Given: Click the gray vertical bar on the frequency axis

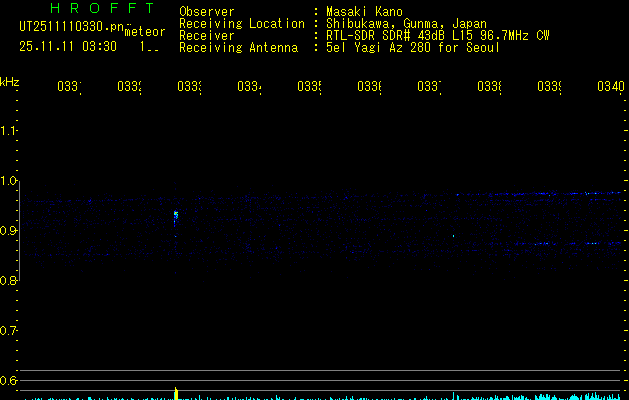Looking at the screenshot, I should 20,231.
